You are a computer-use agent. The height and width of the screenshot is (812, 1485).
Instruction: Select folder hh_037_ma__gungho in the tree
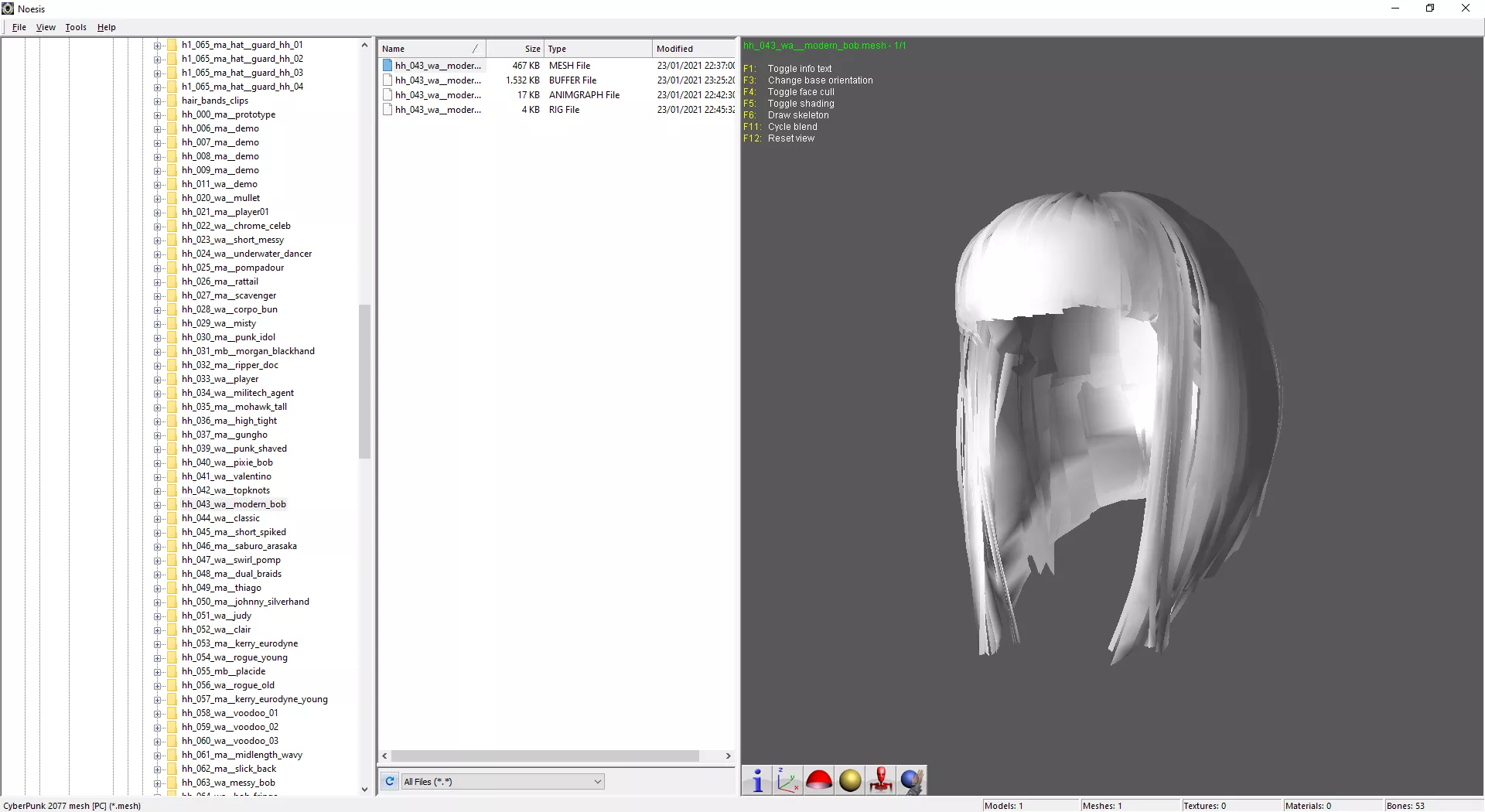coord(224,435)
